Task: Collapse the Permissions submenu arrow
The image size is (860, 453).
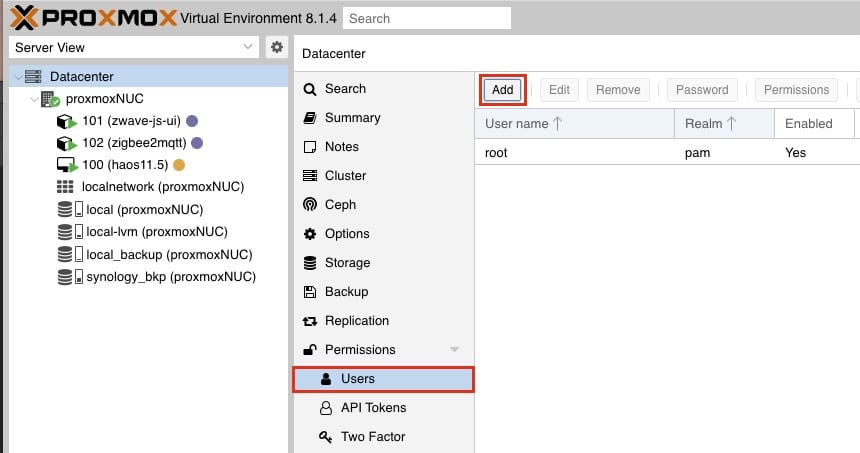Action: 454,349
